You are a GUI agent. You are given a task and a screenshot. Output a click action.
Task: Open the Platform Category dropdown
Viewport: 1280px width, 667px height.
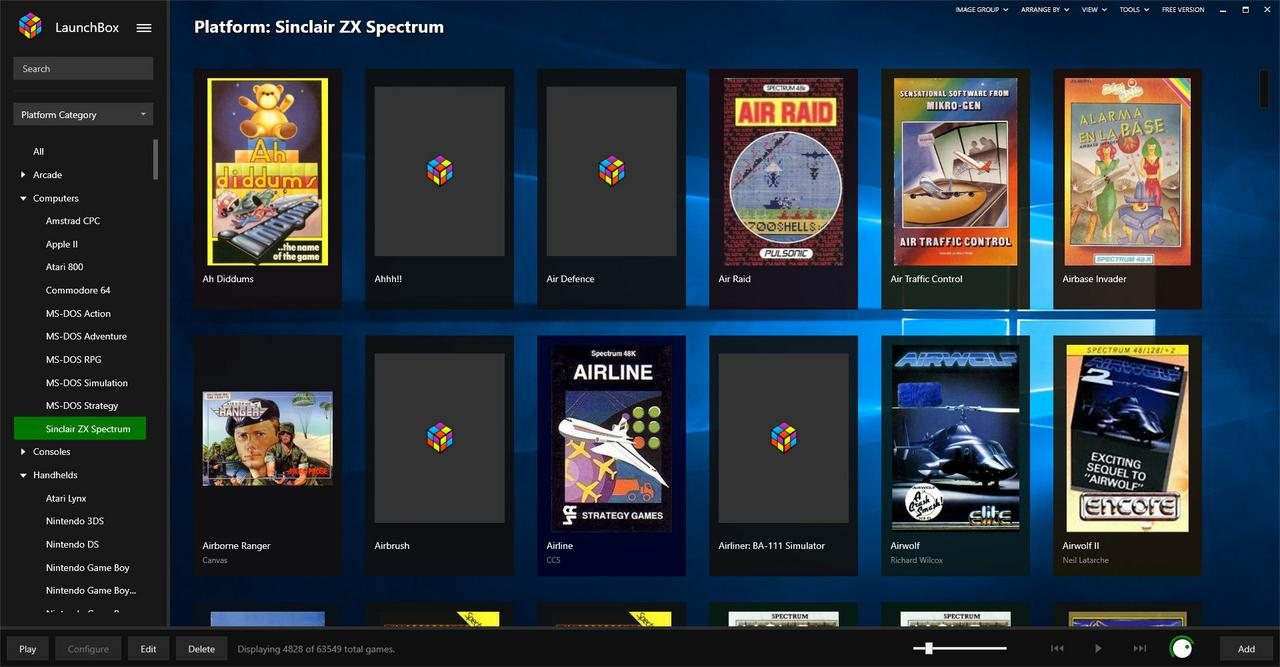click(83, 115)
